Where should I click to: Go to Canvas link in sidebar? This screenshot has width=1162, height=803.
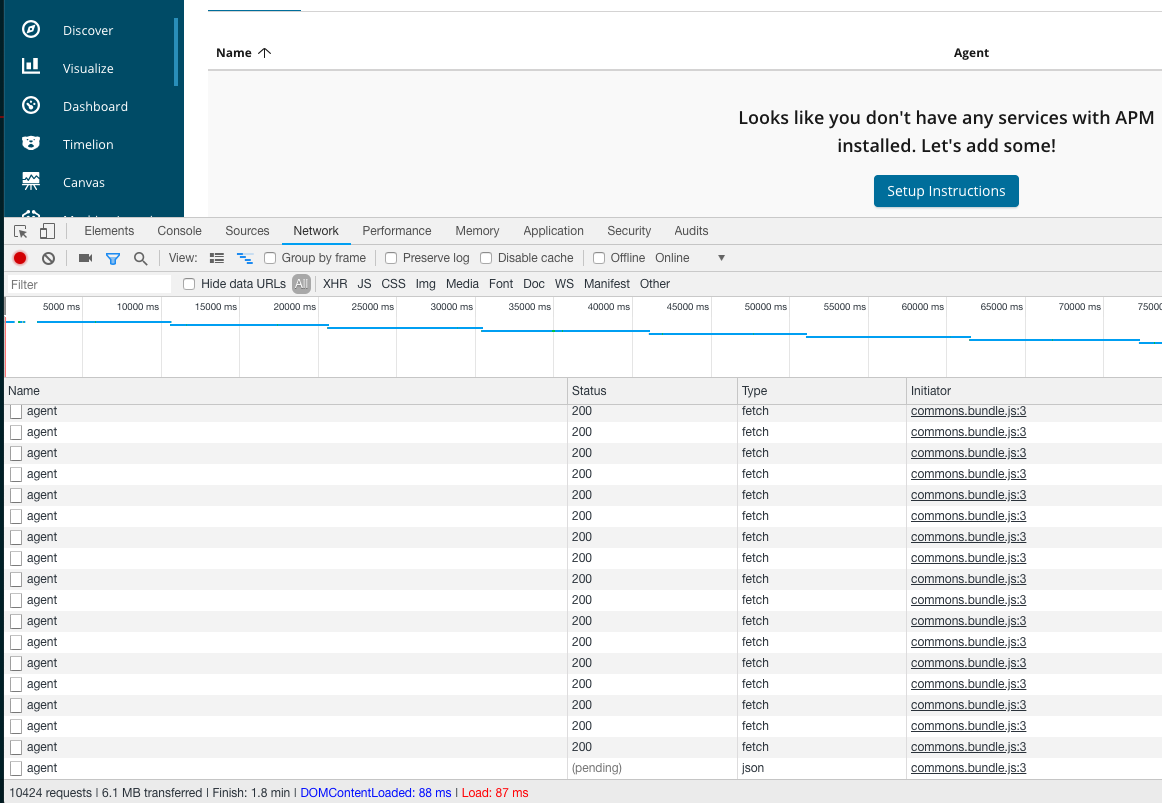84,182
